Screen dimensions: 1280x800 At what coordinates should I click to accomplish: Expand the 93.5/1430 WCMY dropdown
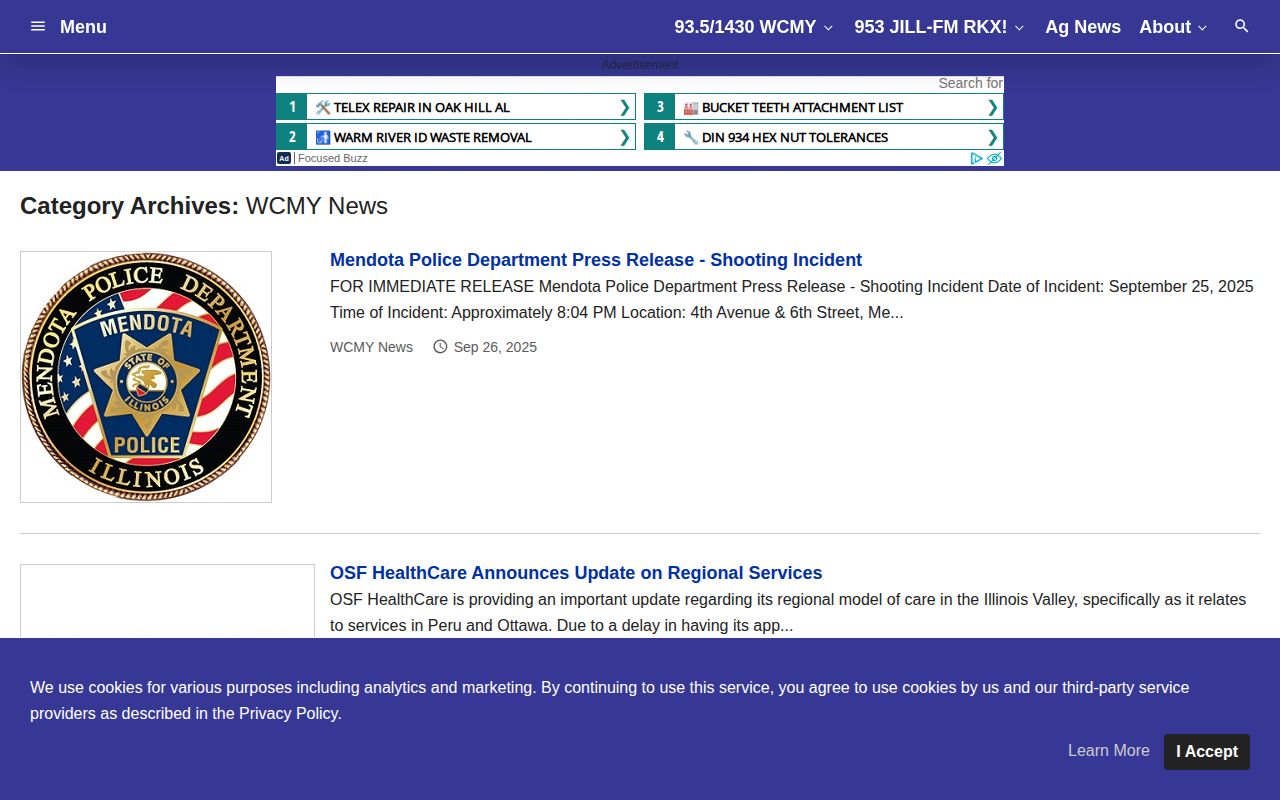pyautogui.click(x=754, y=27)
